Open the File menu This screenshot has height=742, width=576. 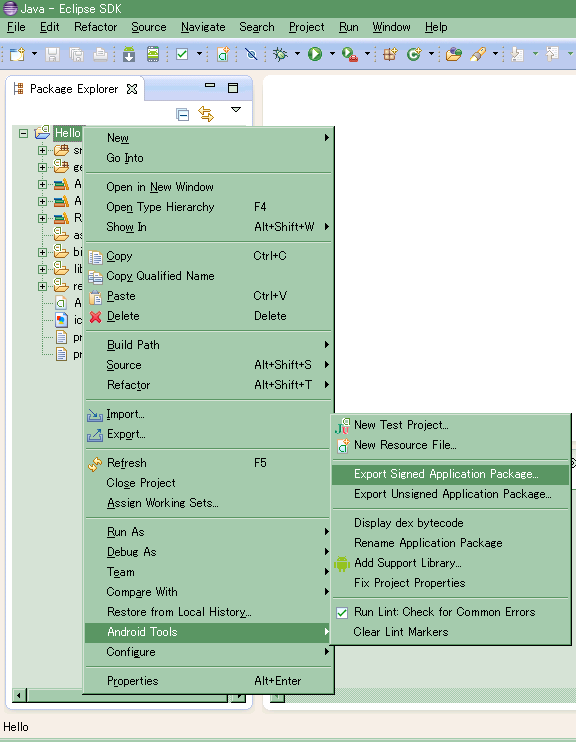pyautogui.click(x=16, y=27)
